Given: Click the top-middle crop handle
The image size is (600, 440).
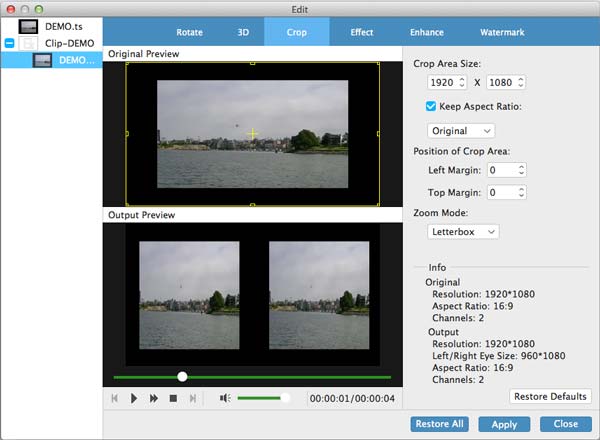Looking at the screenshot, I should [x=253, y=63].
